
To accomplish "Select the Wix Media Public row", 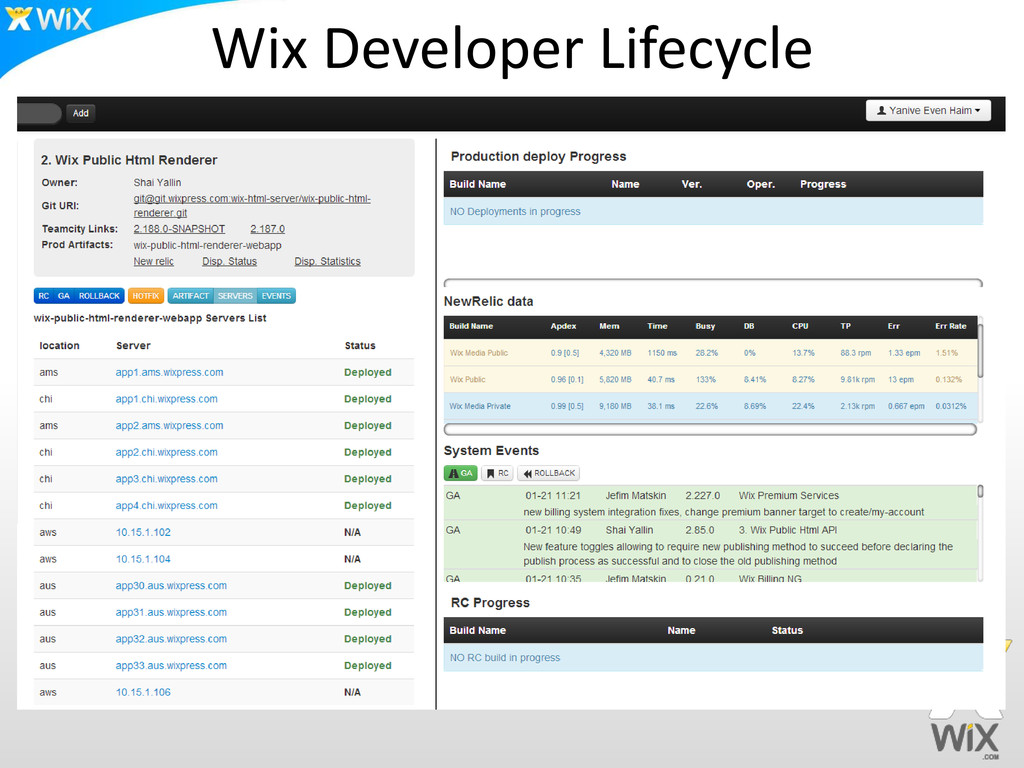I will (x=711, y=353).
